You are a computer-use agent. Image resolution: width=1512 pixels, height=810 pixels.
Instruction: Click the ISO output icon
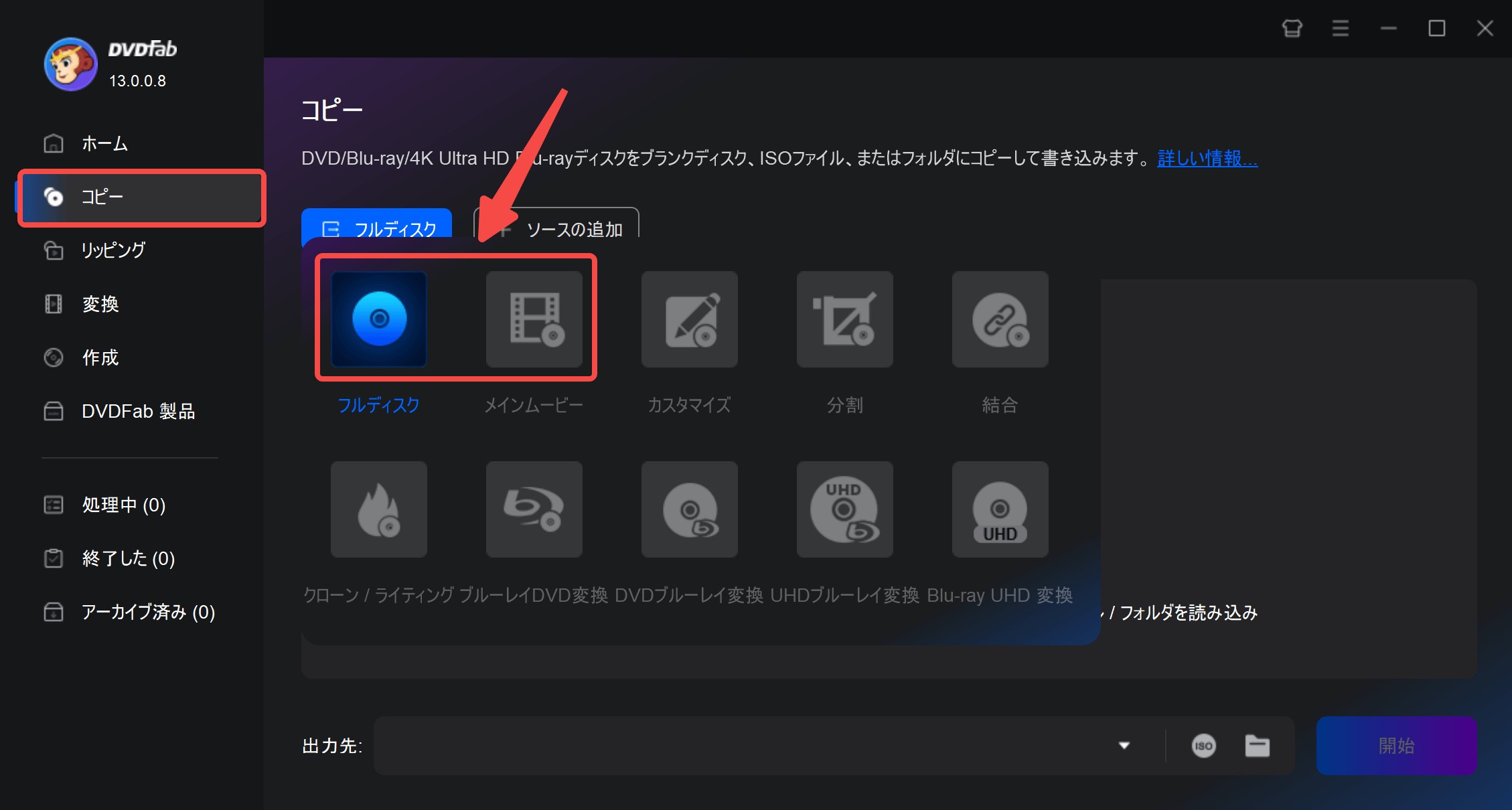click(1204, 746)
